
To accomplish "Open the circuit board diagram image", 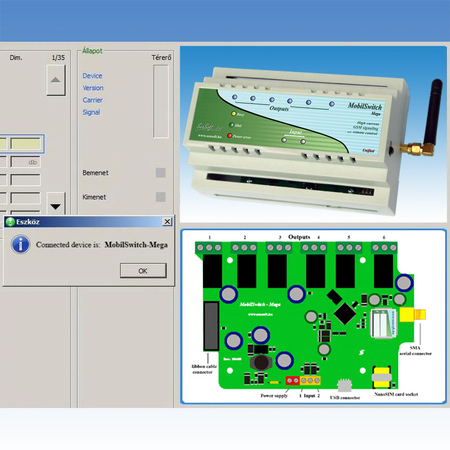I will (313, 316).
